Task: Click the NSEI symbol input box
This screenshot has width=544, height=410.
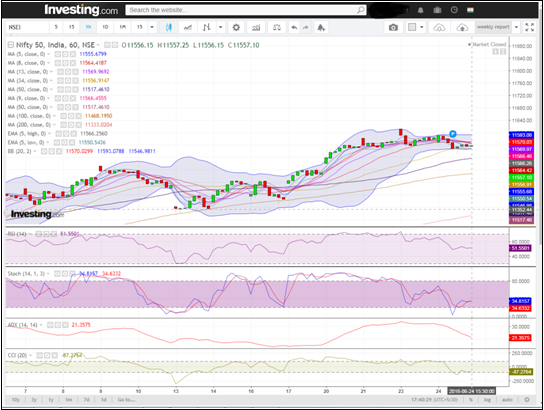Action: (x=27, y=27)
